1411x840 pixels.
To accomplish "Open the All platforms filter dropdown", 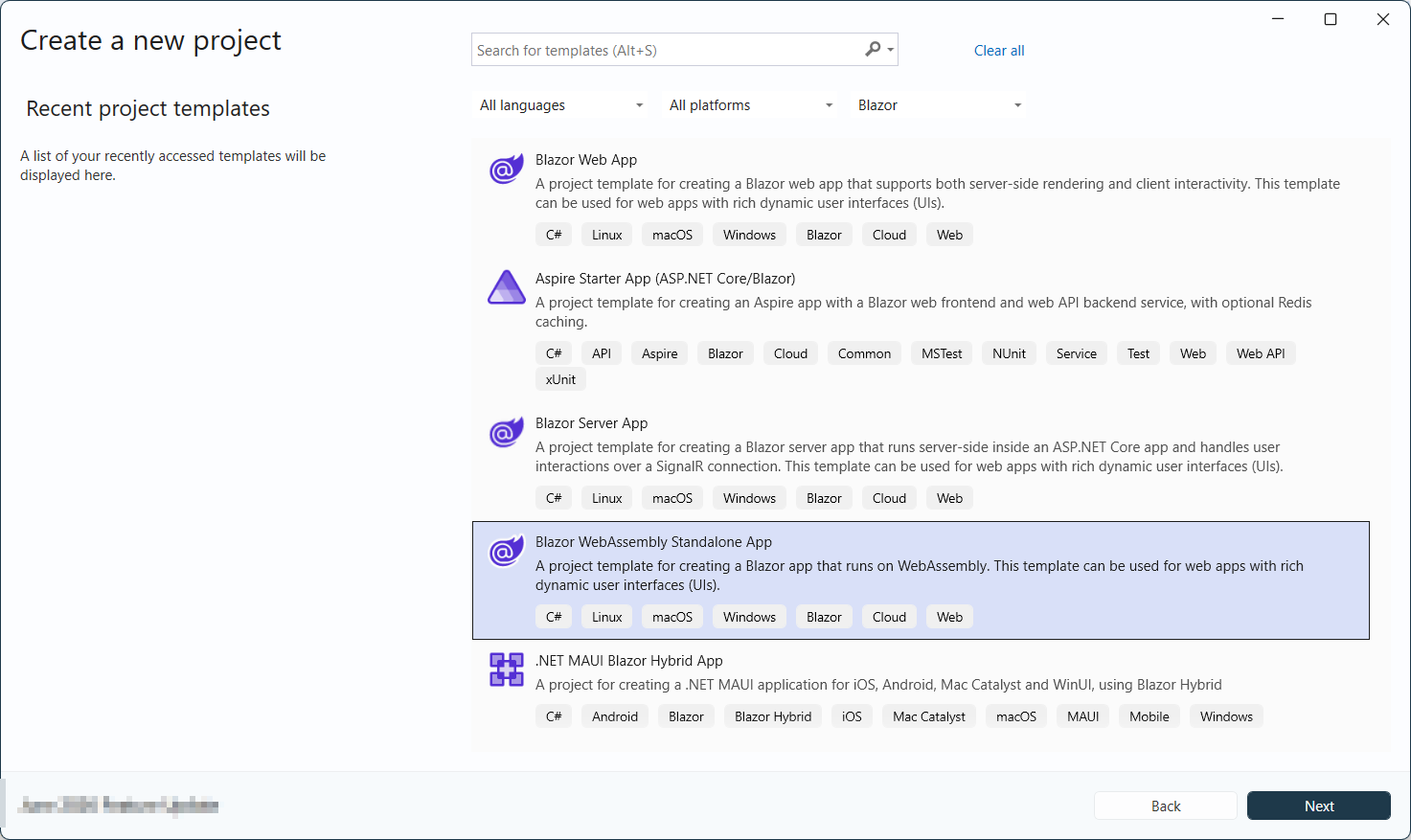I will click(751, 105).
